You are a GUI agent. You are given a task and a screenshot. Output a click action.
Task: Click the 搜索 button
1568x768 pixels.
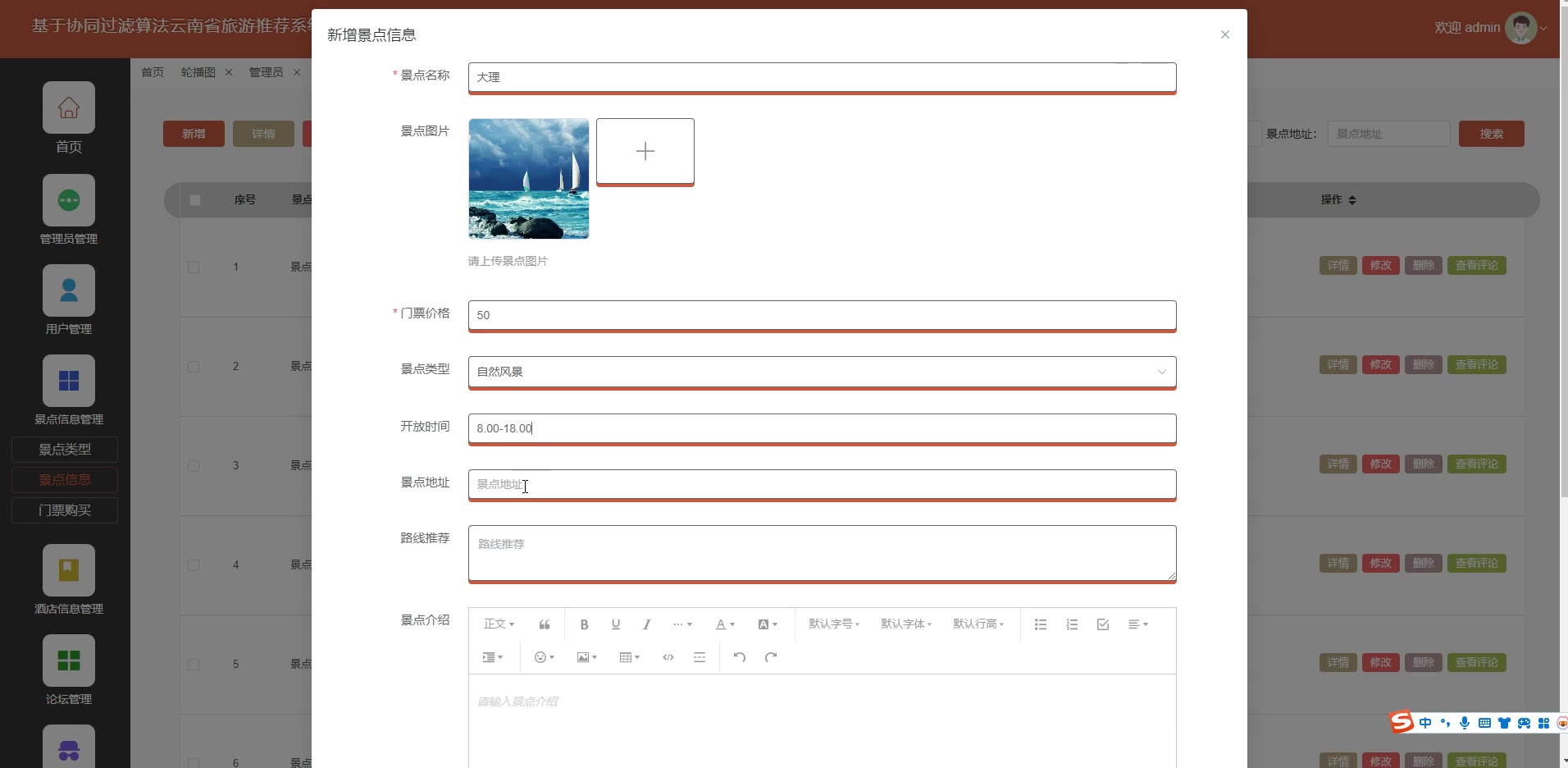coord(1491,134)
